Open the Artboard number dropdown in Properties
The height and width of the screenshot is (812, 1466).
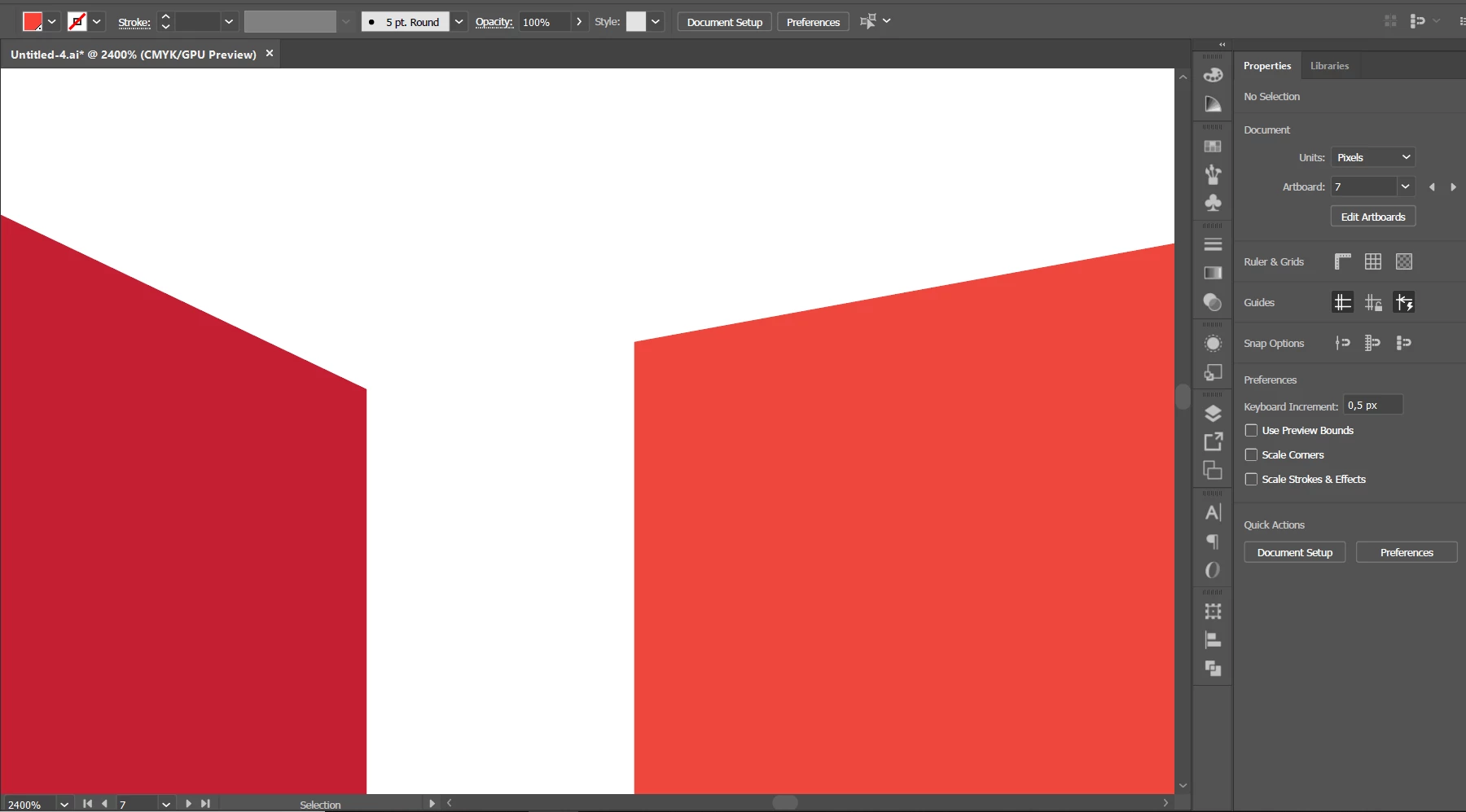point(1406,187)
